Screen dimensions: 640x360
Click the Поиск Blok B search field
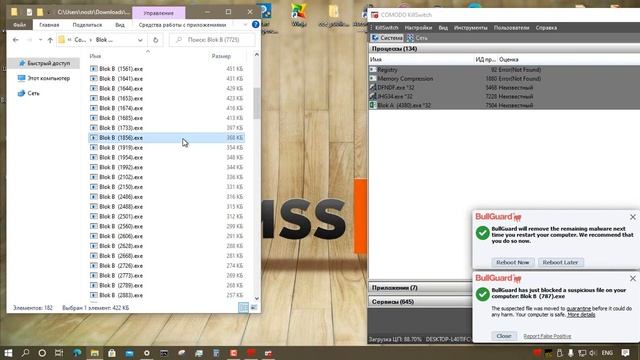pyautogui.click(x=212, y=40)
